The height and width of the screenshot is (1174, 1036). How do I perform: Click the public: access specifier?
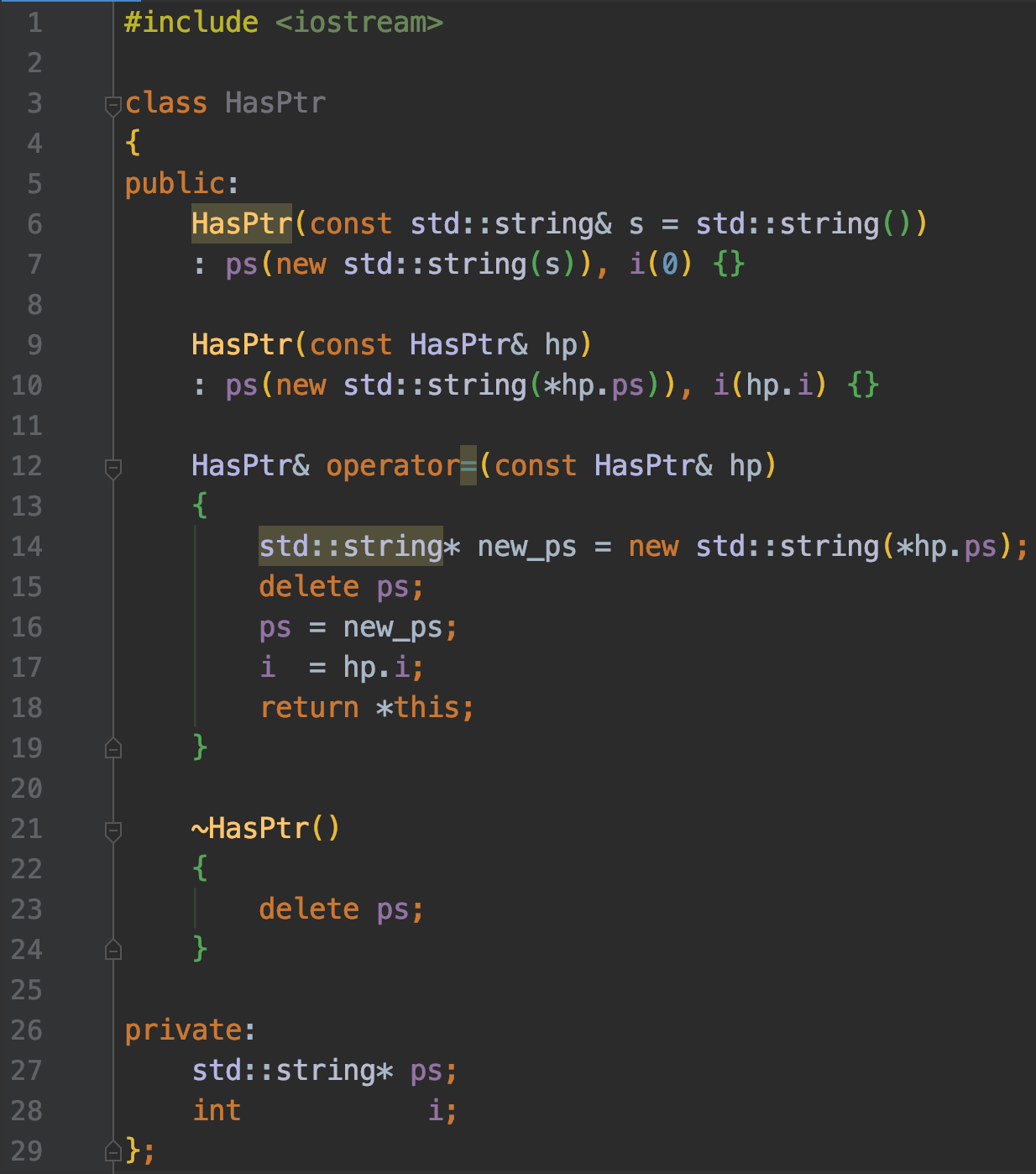tap(182, 184)
